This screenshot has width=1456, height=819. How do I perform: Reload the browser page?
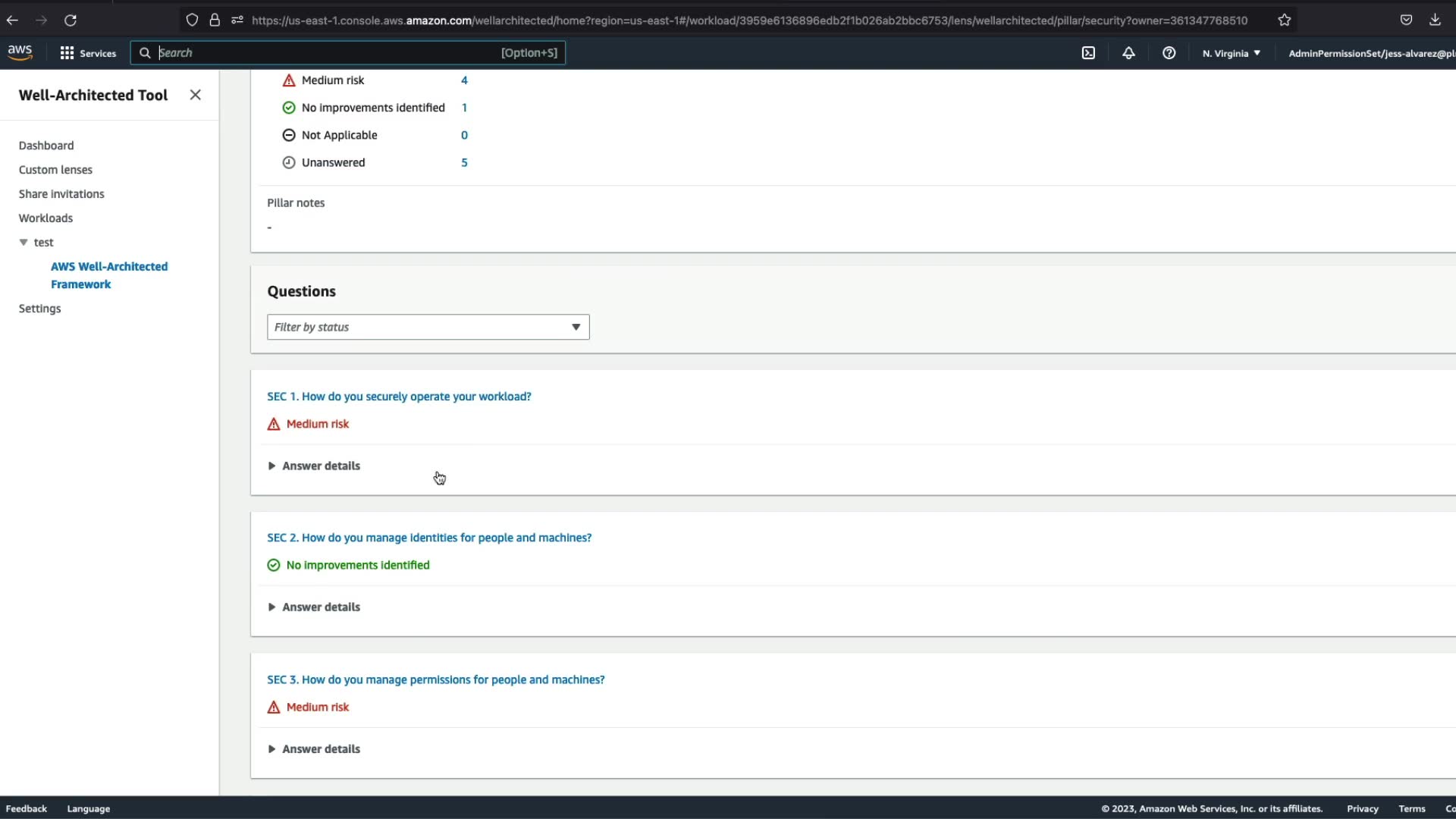[71, 20]
